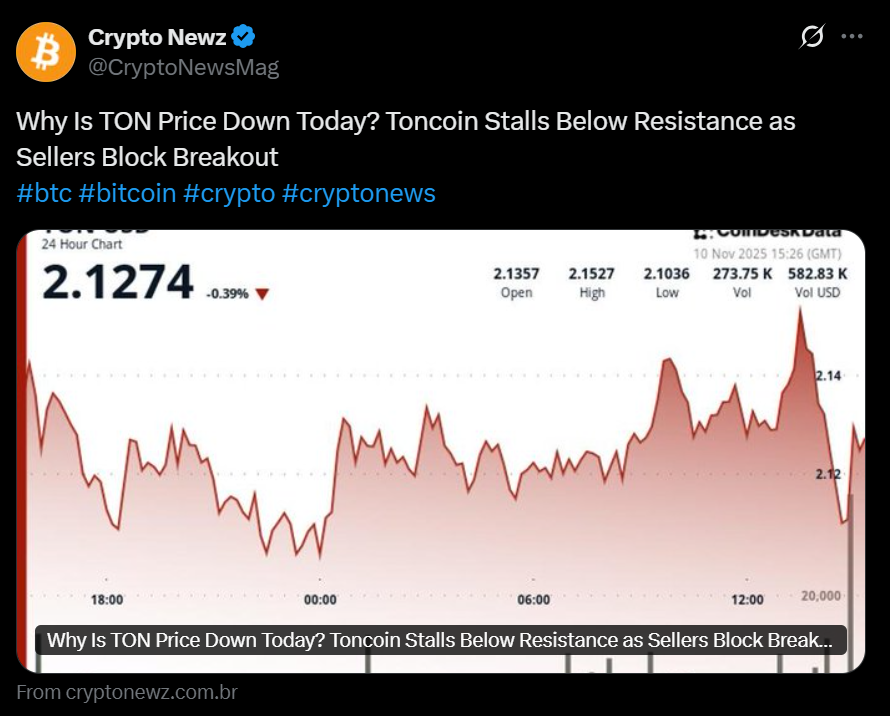Follow the #bitcoin hashtag link

pyautogui.click(x=127, y=193)
